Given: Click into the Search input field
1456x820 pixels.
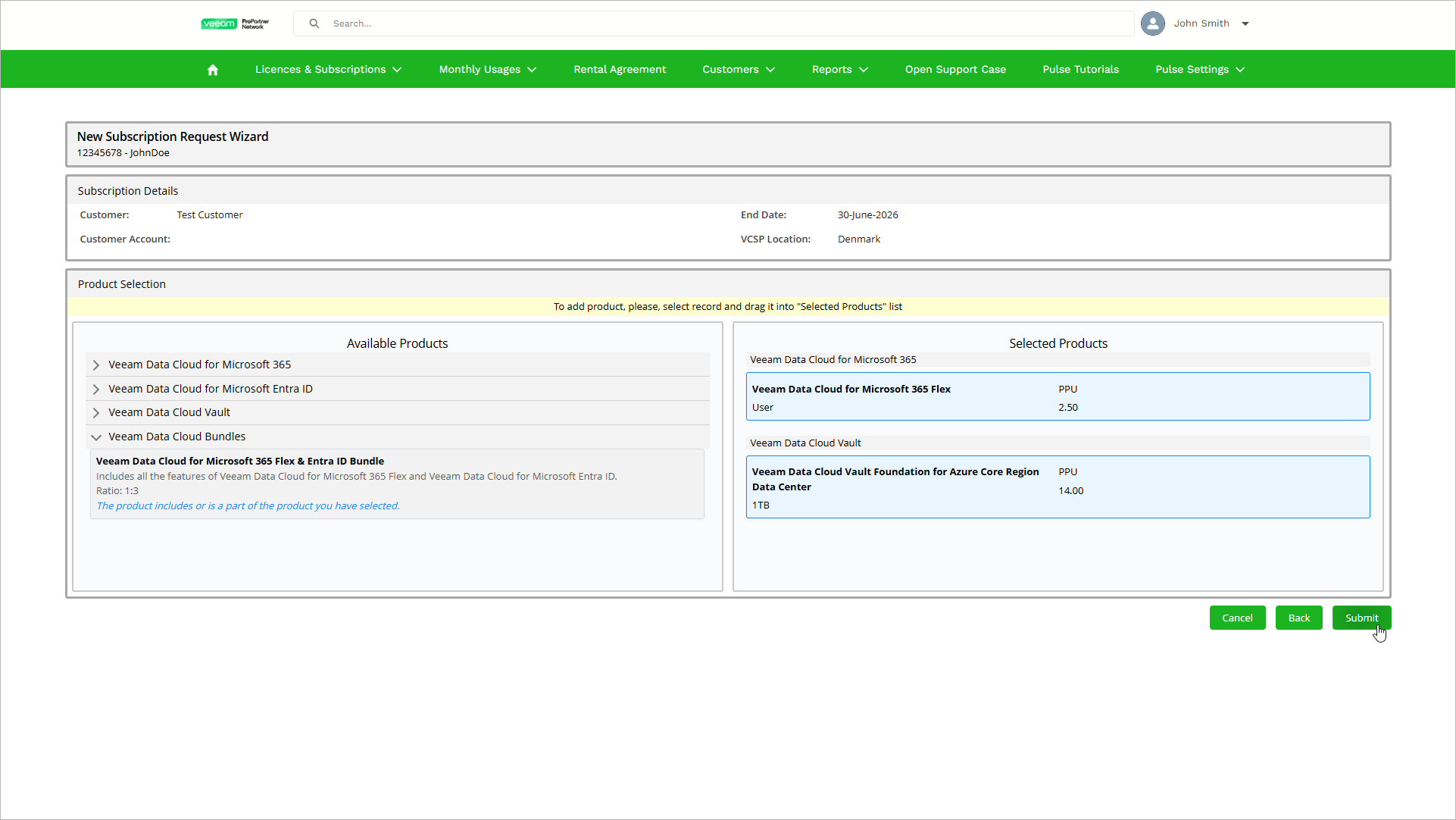Looking at the screenshot, I should click(x=727, y=23).
